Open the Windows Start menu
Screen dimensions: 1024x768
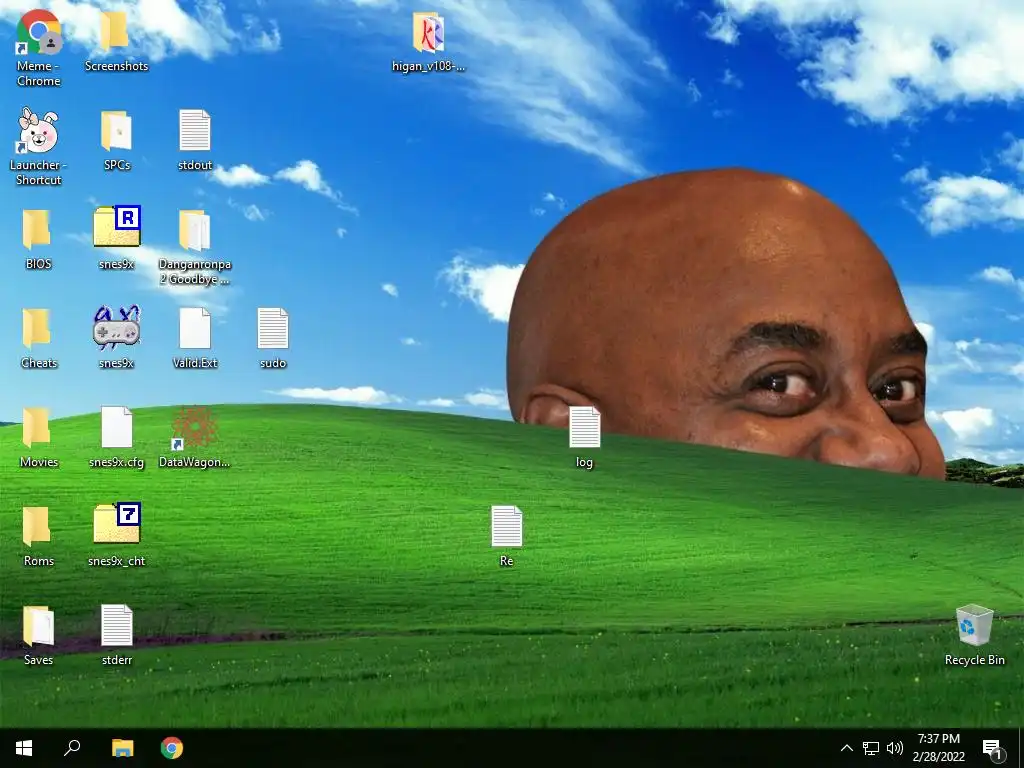coord(24,748)
